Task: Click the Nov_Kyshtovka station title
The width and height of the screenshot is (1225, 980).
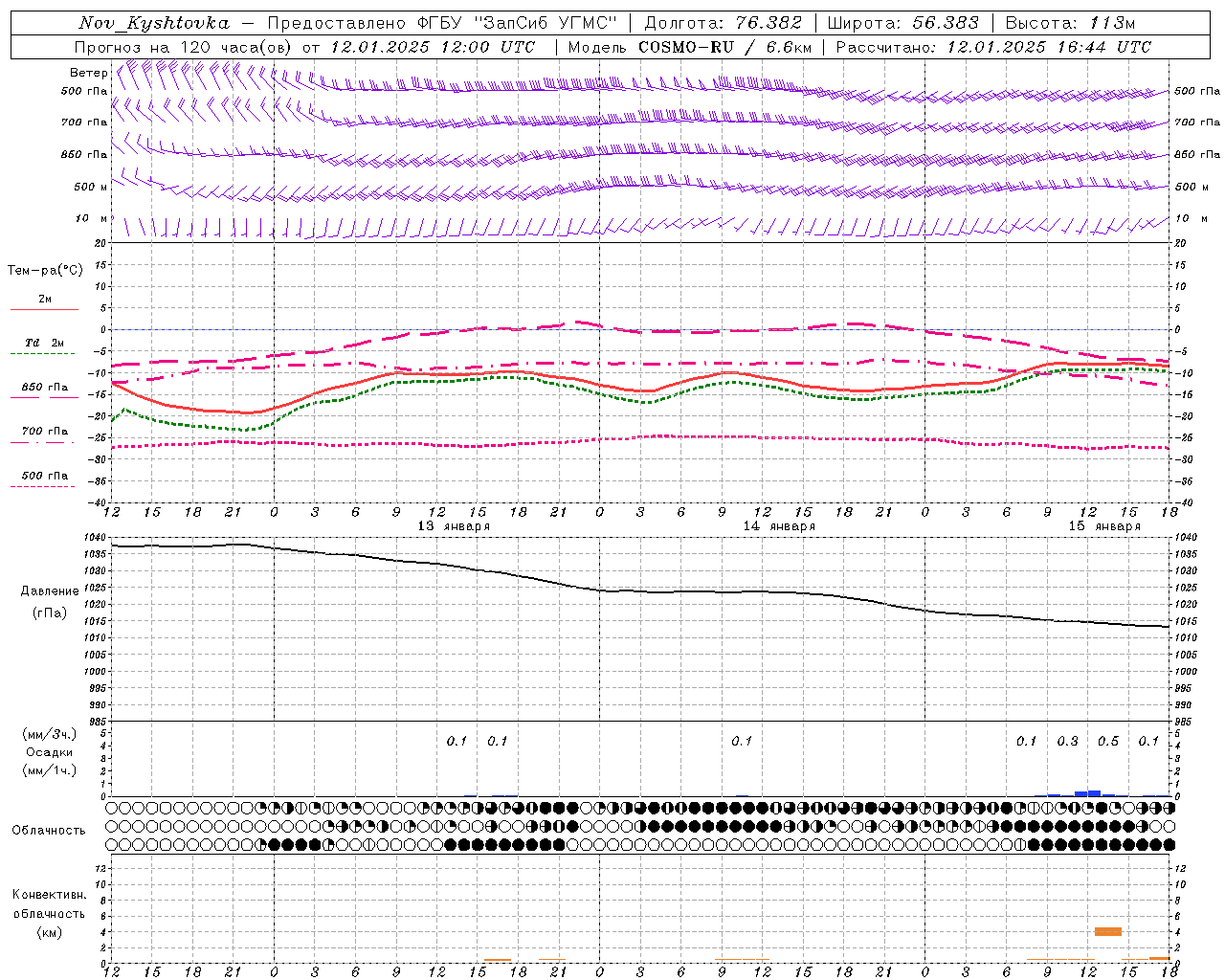Action: (154, 23)
